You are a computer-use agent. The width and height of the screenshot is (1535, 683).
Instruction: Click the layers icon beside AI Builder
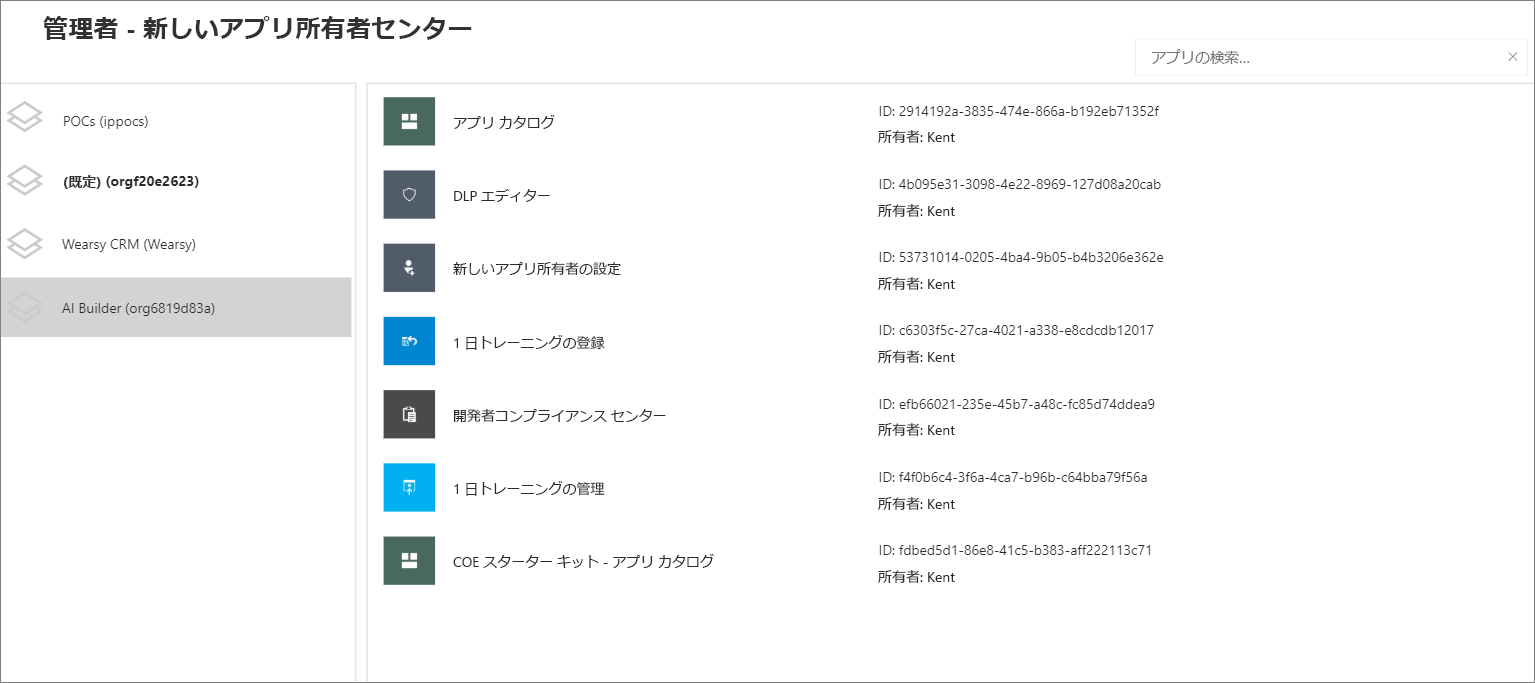tap(25, 307)
